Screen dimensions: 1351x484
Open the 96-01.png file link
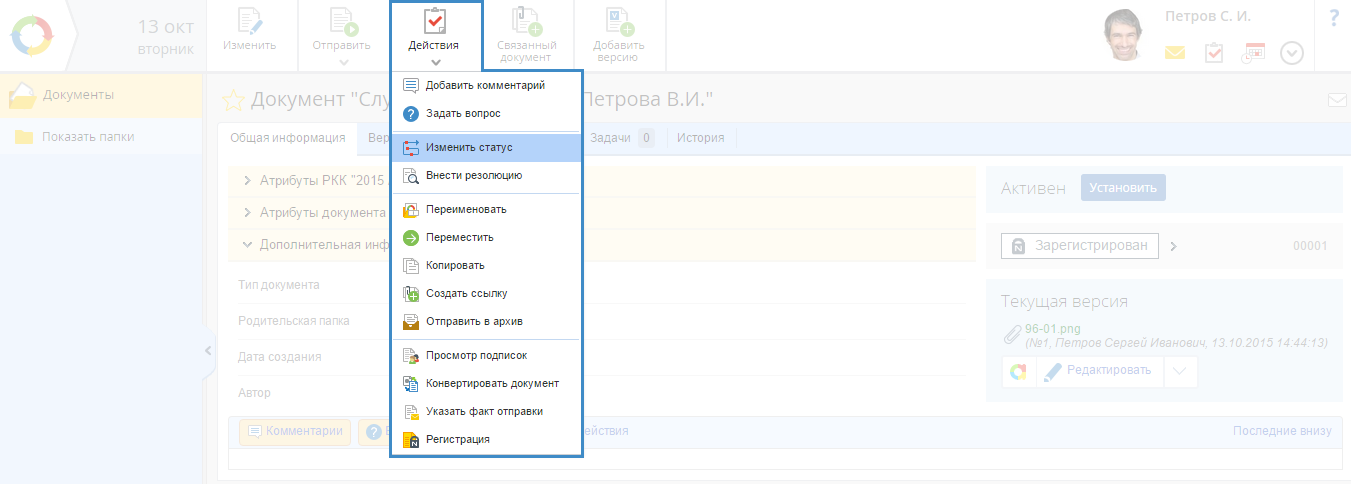[1052, 329]
